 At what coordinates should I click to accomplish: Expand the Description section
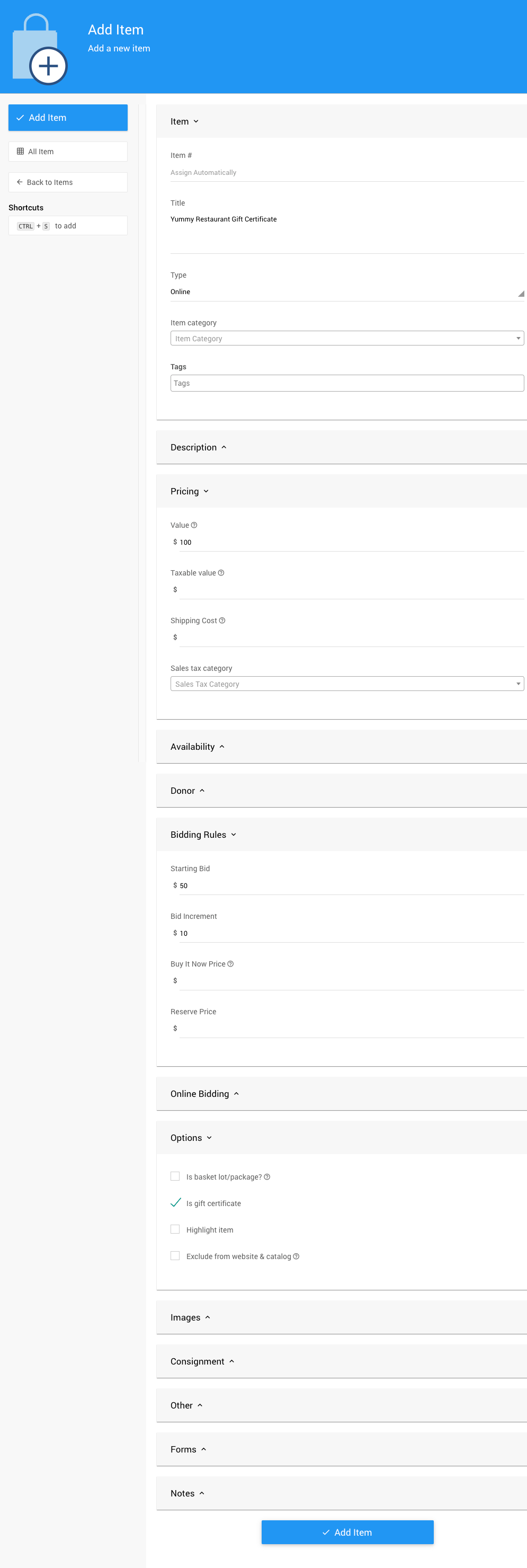click(199, 447)
